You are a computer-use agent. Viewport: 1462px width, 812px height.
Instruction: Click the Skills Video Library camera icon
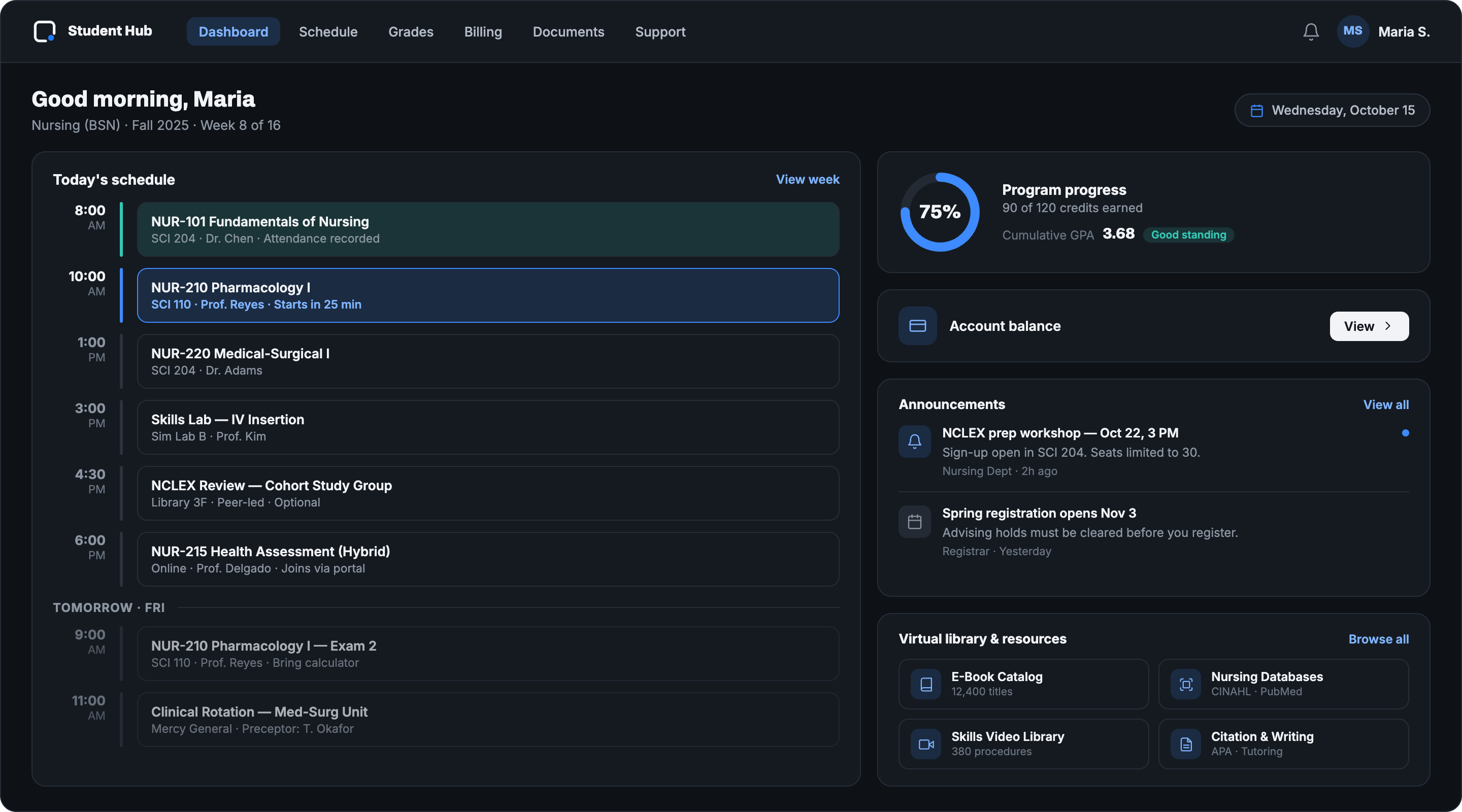925,745
